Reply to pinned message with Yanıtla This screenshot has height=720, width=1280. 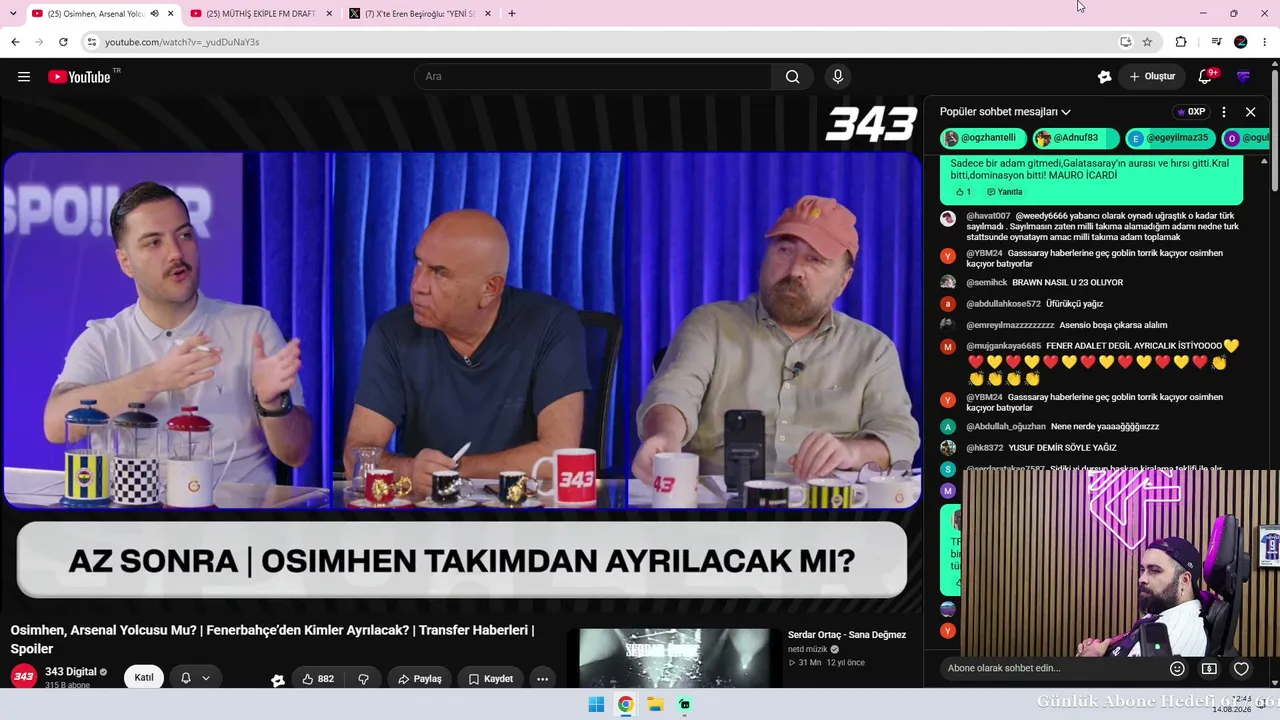[x=1005, y=192]
